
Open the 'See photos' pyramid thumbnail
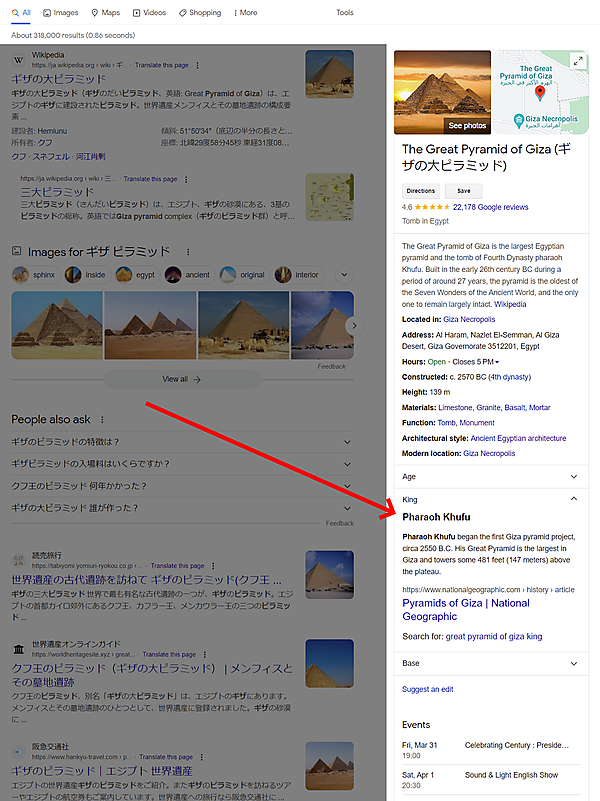click(442, 92)
